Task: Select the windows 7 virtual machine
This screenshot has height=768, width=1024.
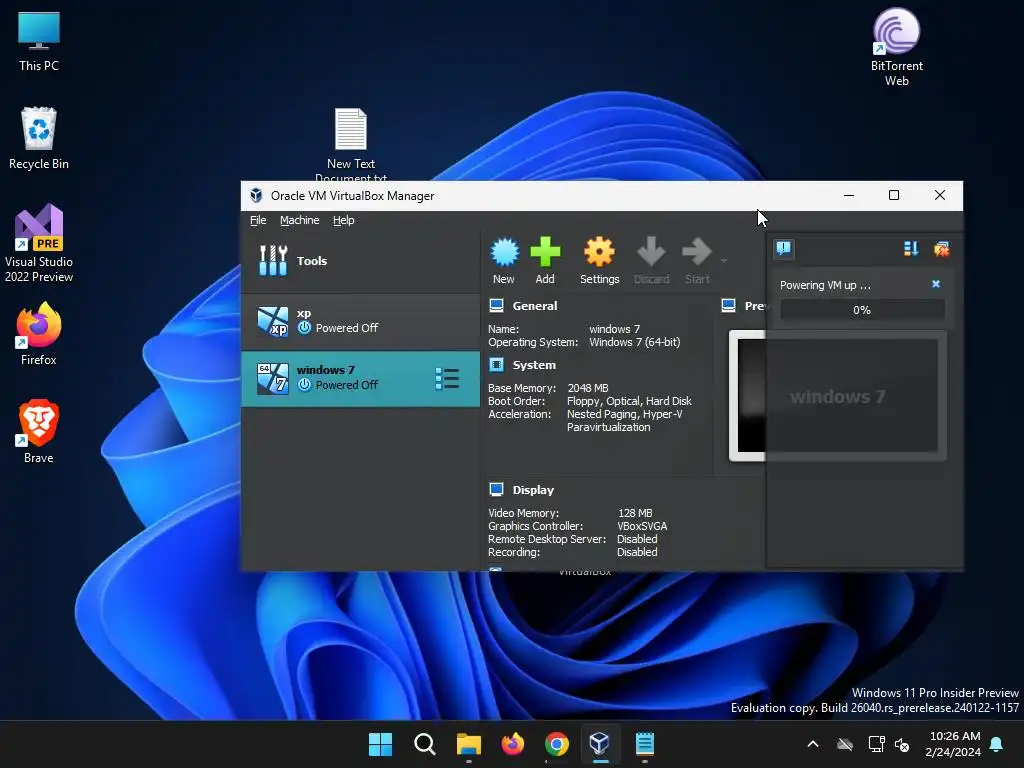Action: (x=360, y=378)
